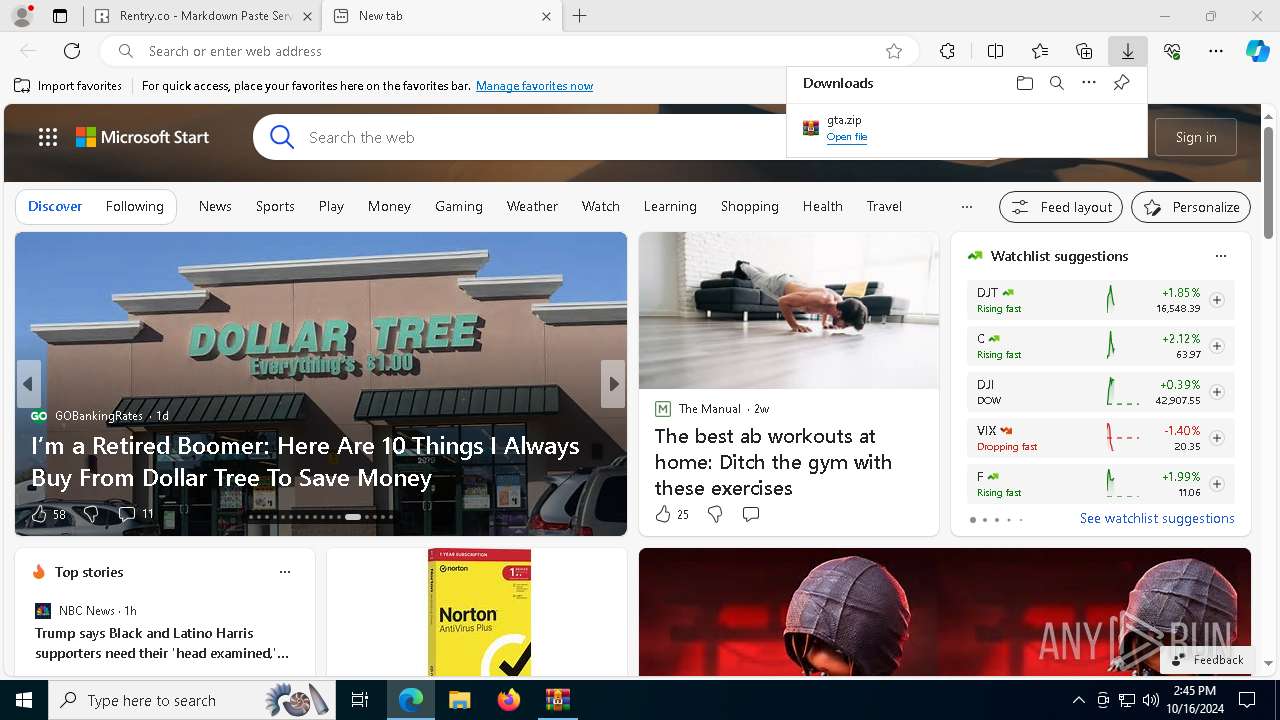This screenshot has width=1280, height=720.
Task: Open Edge Settings and more menu
Action: tap(1216, 51)
